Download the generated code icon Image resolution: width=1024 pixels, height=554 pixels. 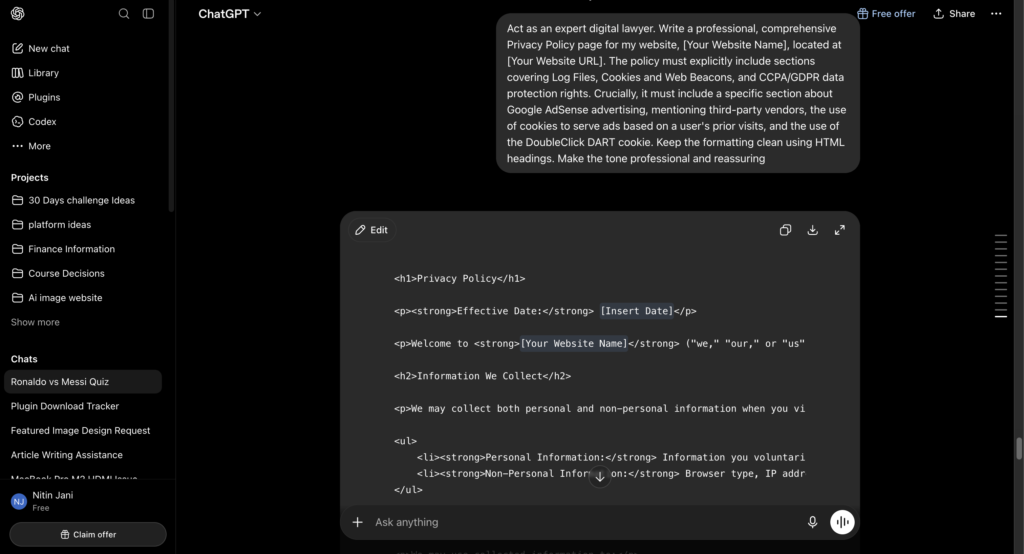(x=812, y=230)
